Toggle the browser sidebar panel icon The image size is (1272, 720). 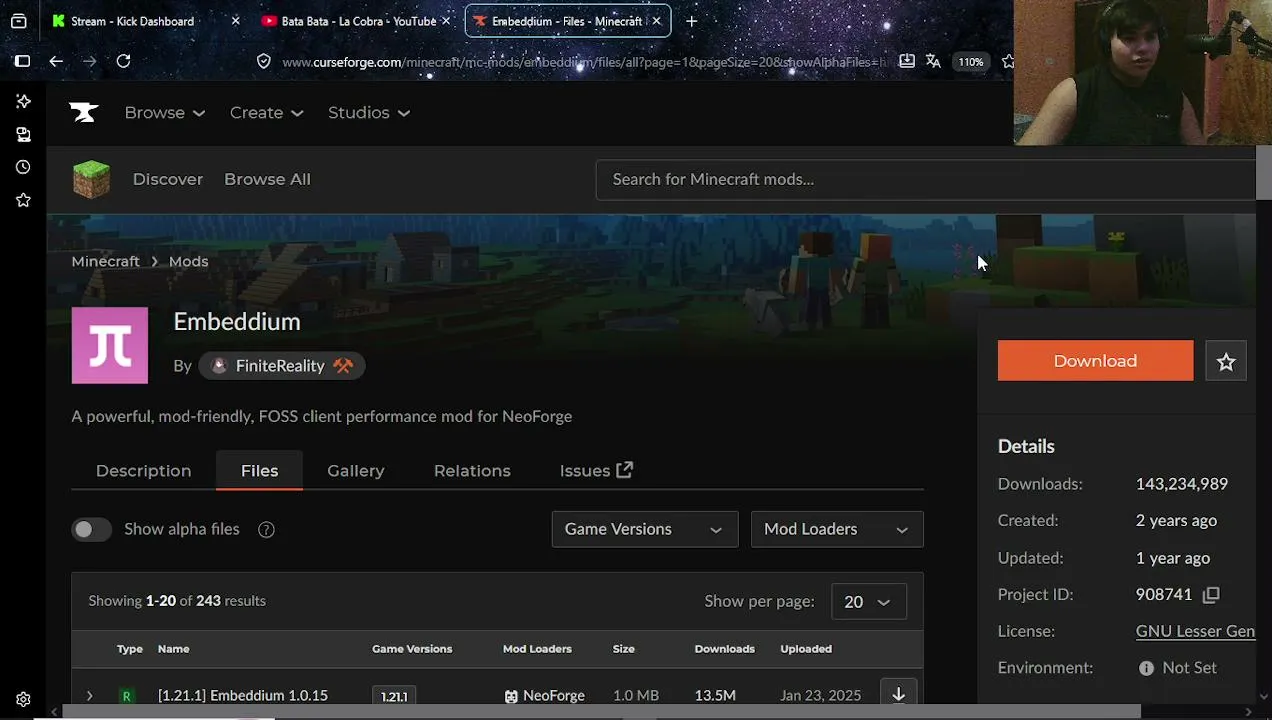[x=22, y=61]
